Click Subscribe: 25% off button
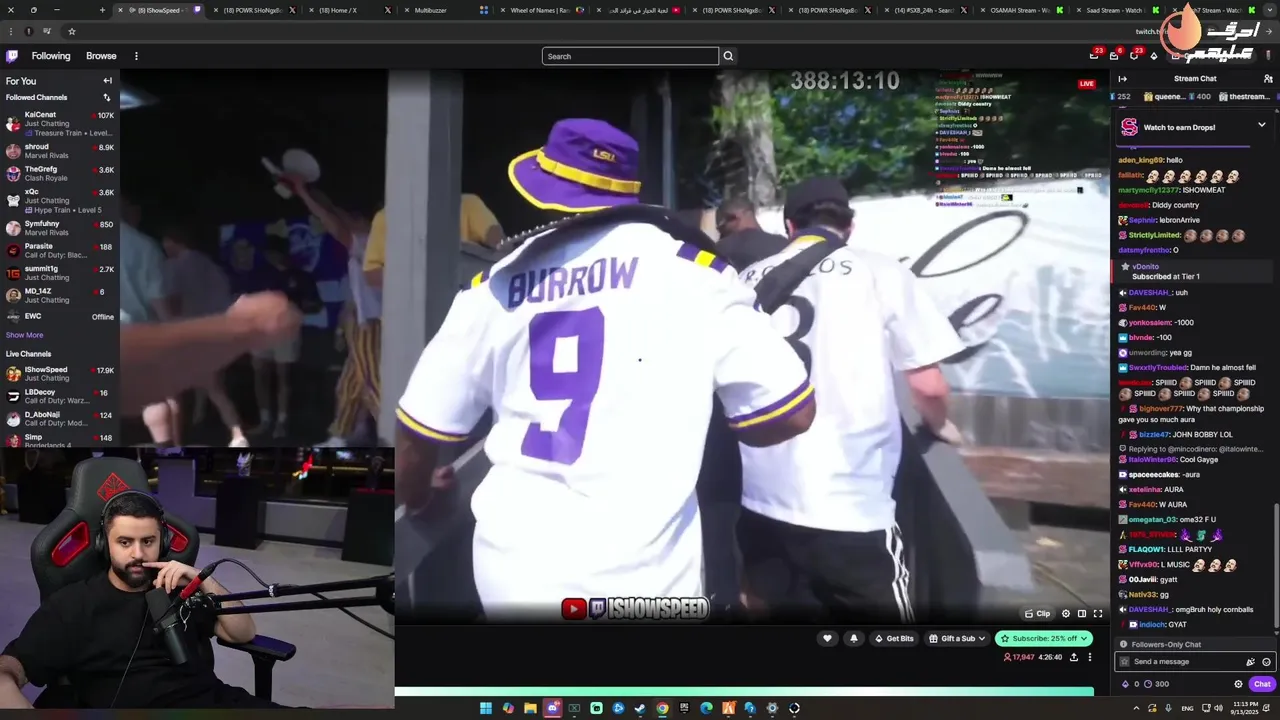The height and width of the screenshot is (720, 1280). point(1043,638)
